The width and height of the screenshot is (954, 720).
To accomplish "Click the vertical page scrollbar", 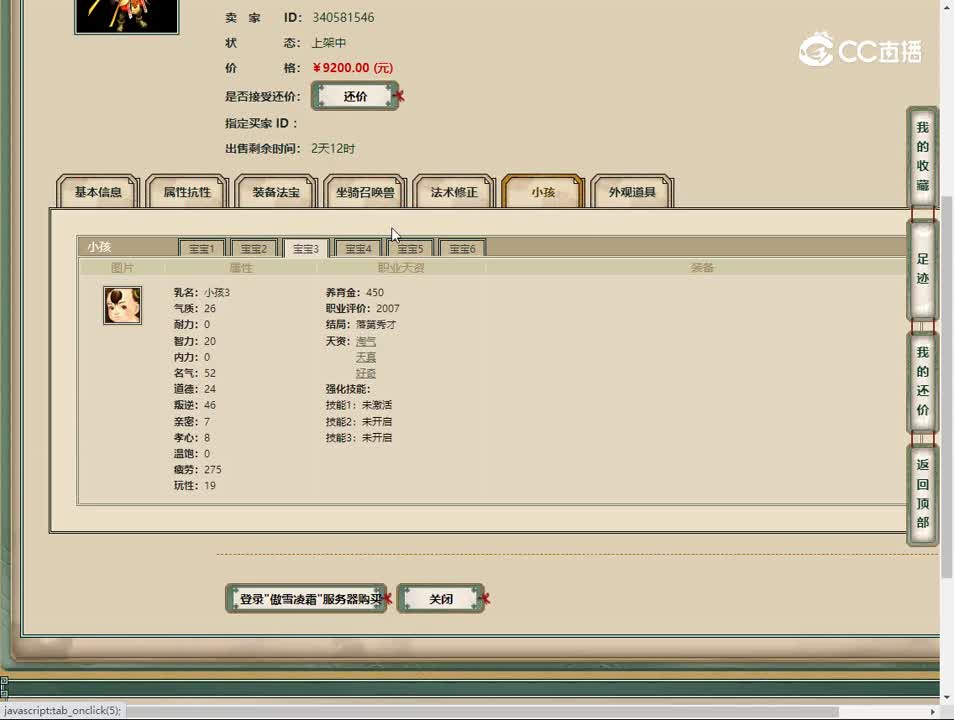I will (x=946, y=386).
